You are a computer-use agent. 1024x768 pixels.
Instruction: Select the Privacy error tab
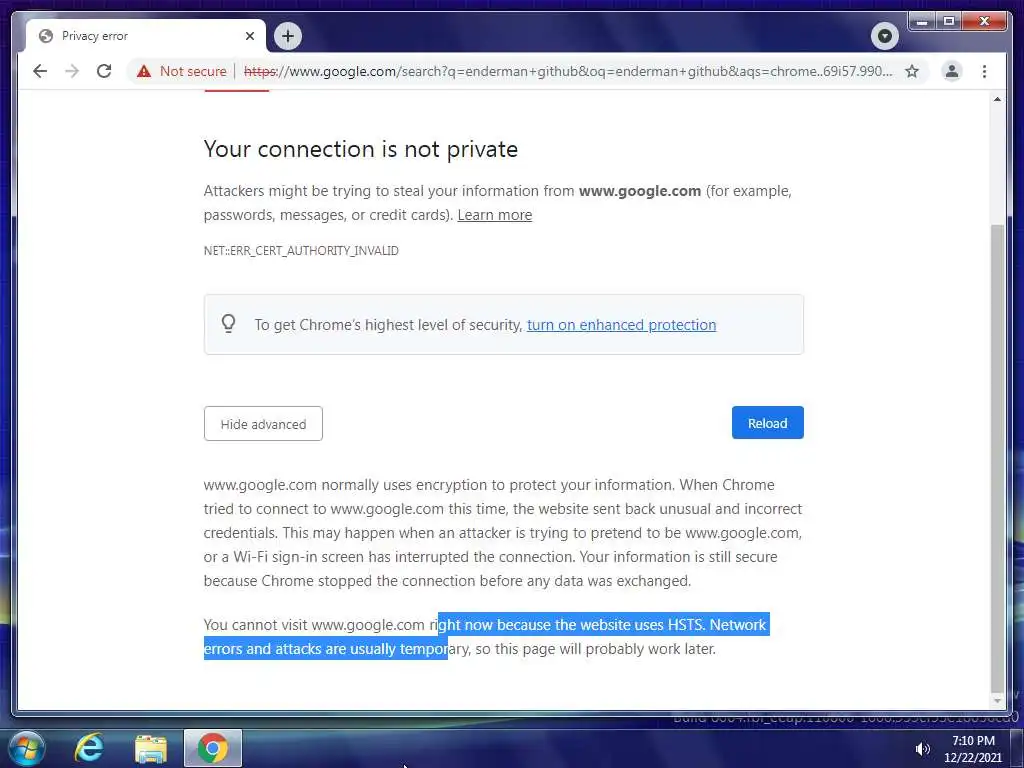point(146,36)
